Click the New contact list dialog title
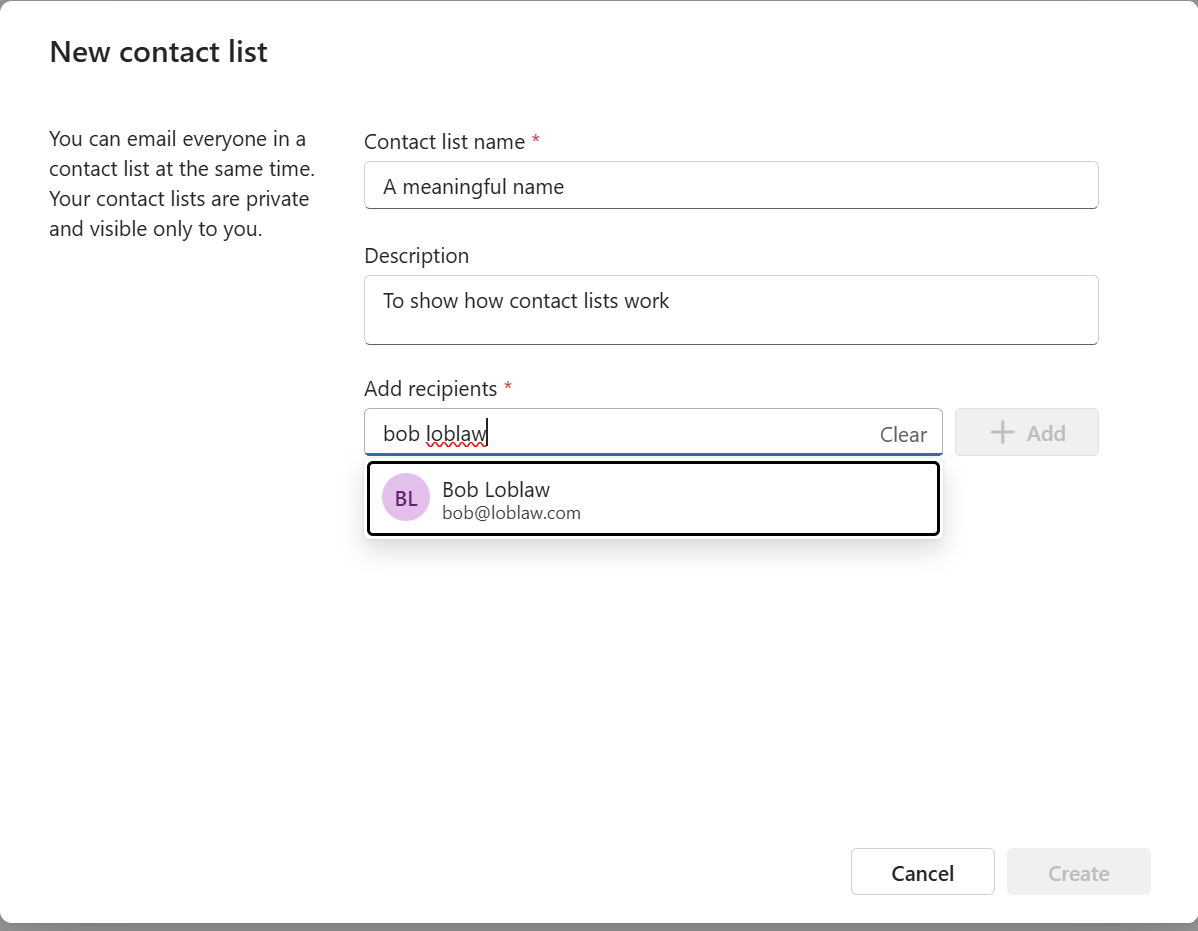1198x931 pixels. tap(158, 51)
